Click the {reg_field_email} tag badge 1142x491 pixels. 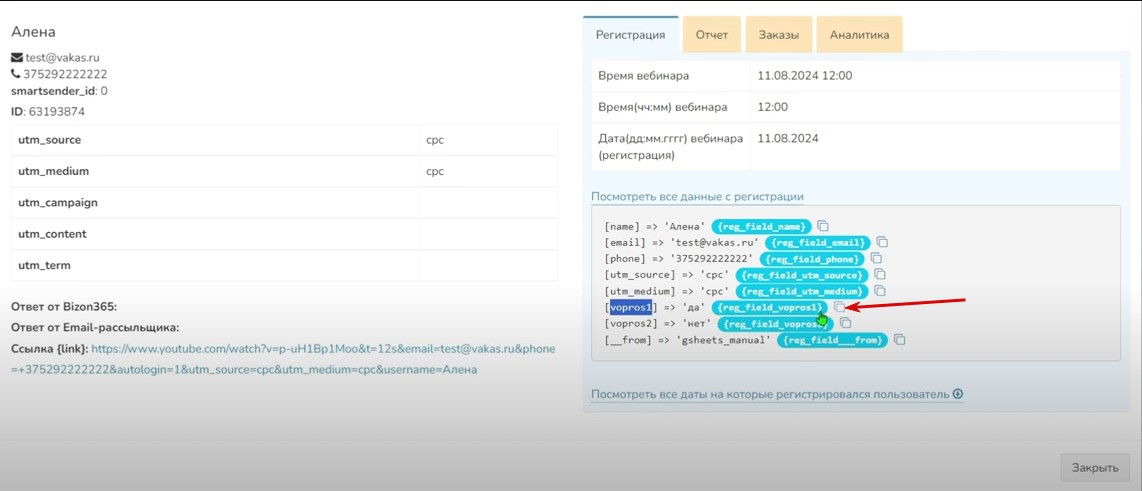(817, 242)
